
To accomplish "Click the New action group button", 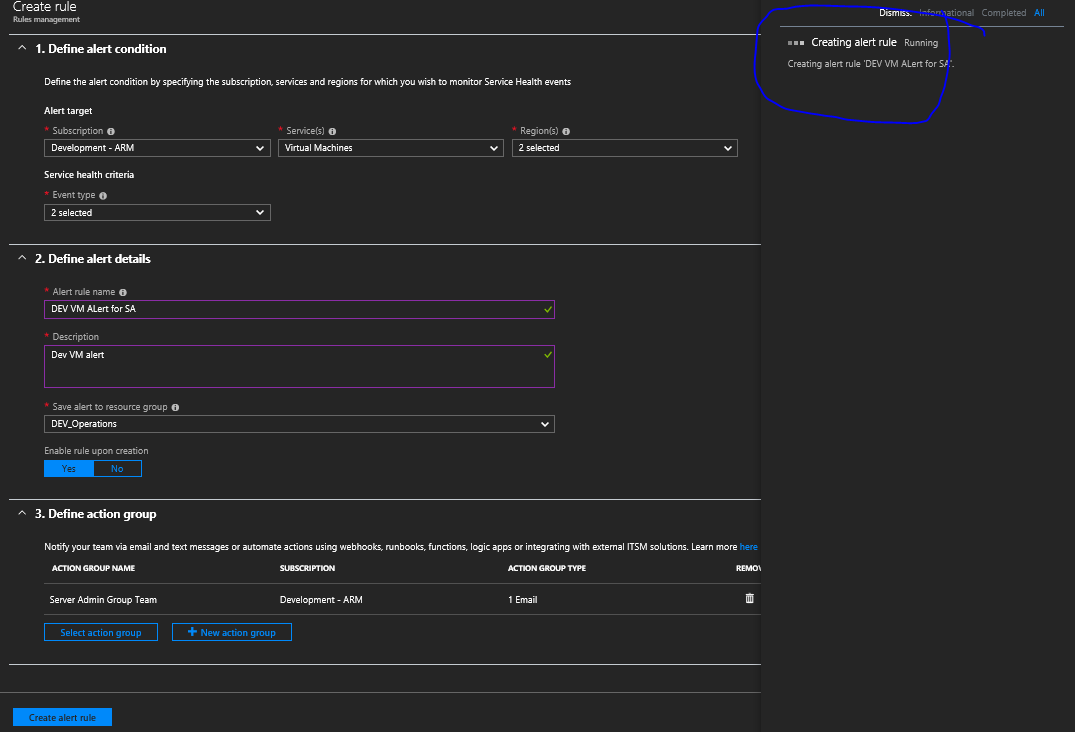I will pyautogui.click(x=232, y=632).
